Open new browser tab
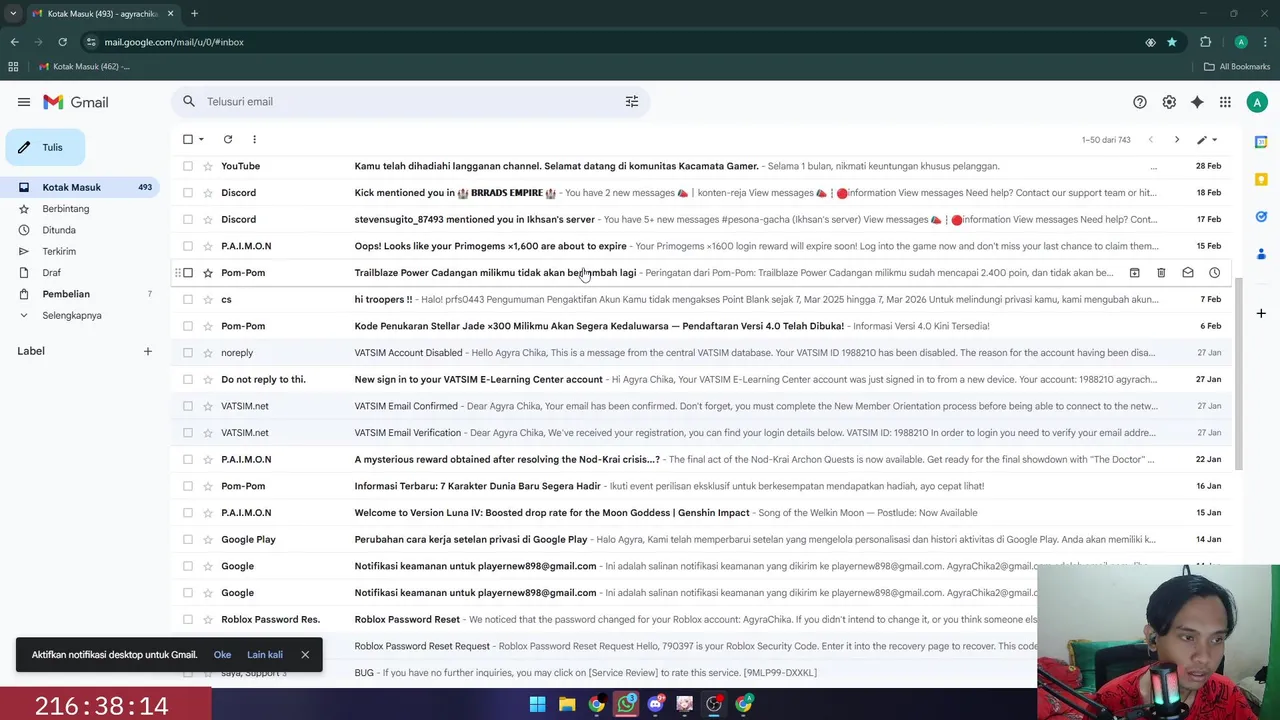Viewport: 1280px width, 720px height. tap(194, 13)
